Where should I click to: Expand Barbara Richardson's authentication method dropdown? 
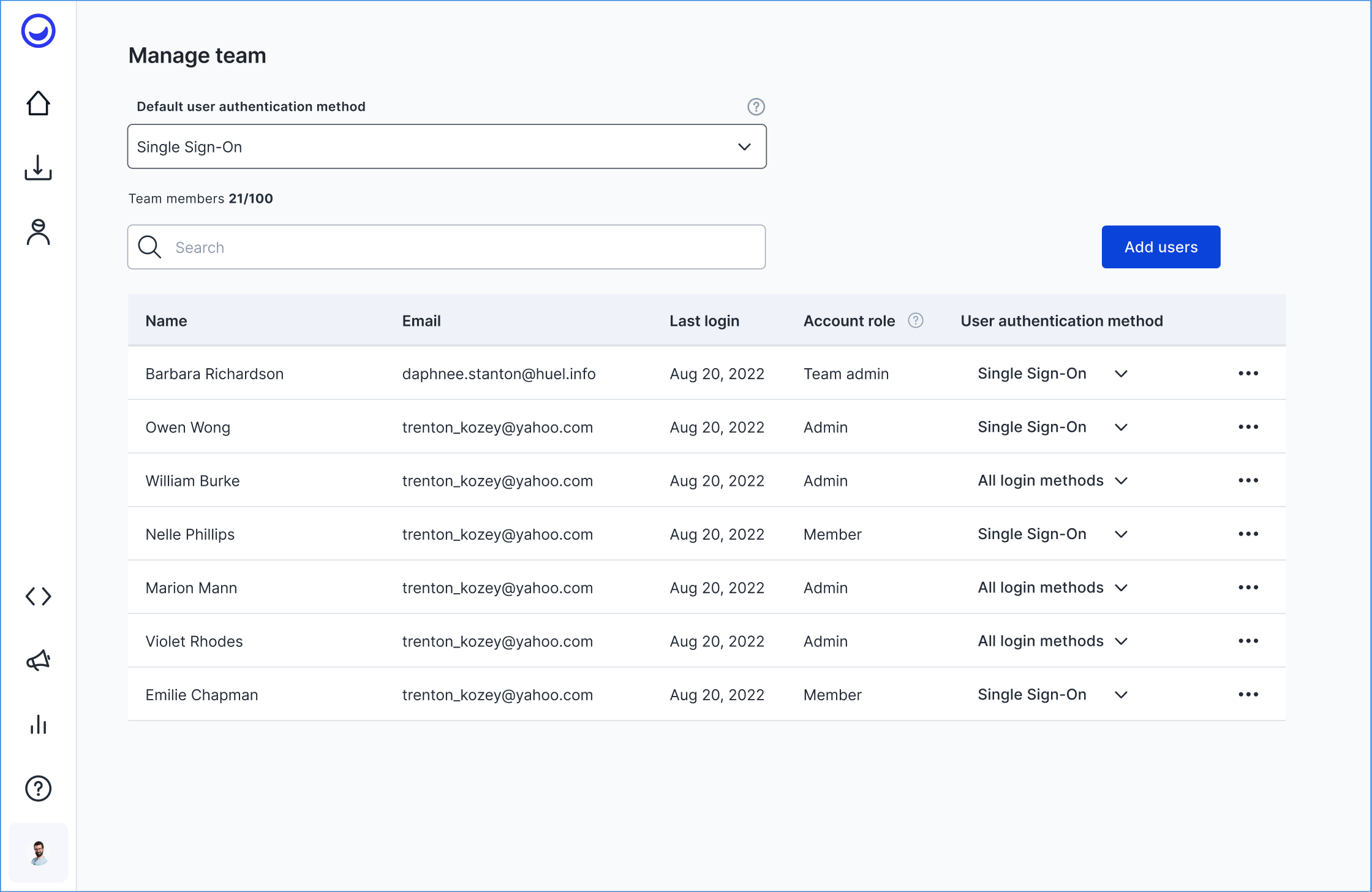point(1052,374)
